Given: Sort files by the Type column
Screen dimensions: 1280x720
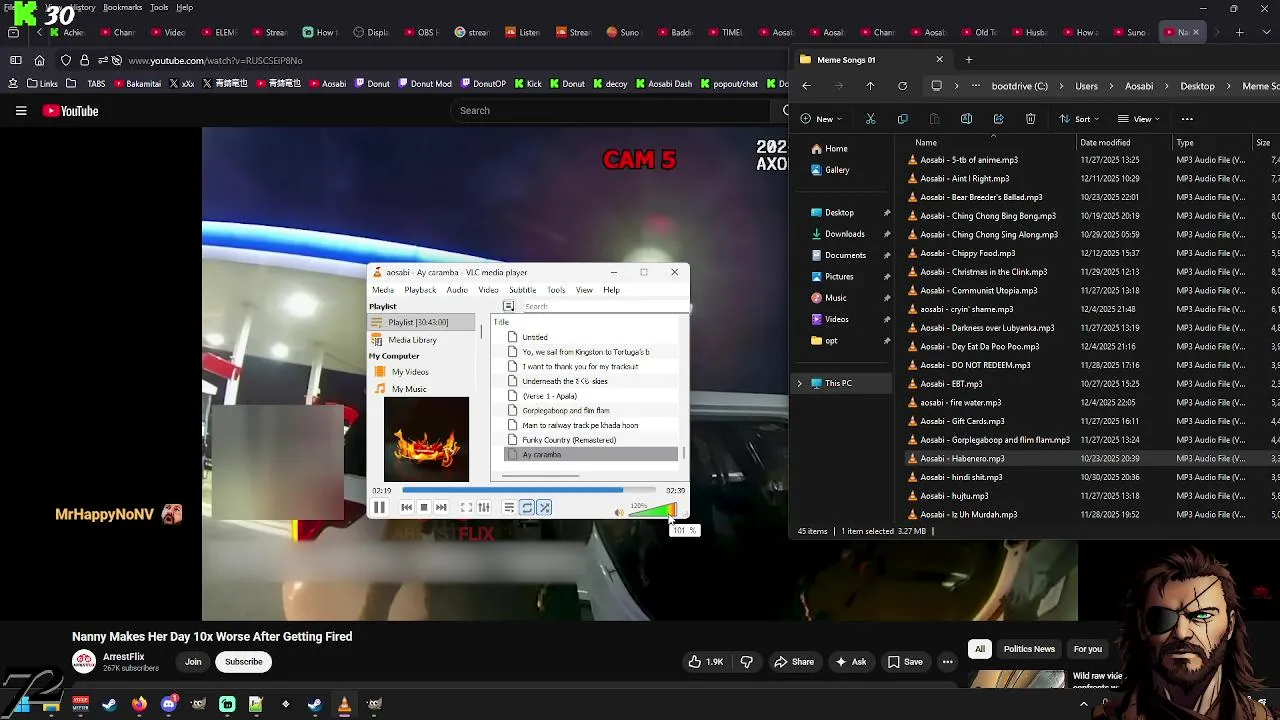Looking at the screenshot, I should pos(1185,143).
